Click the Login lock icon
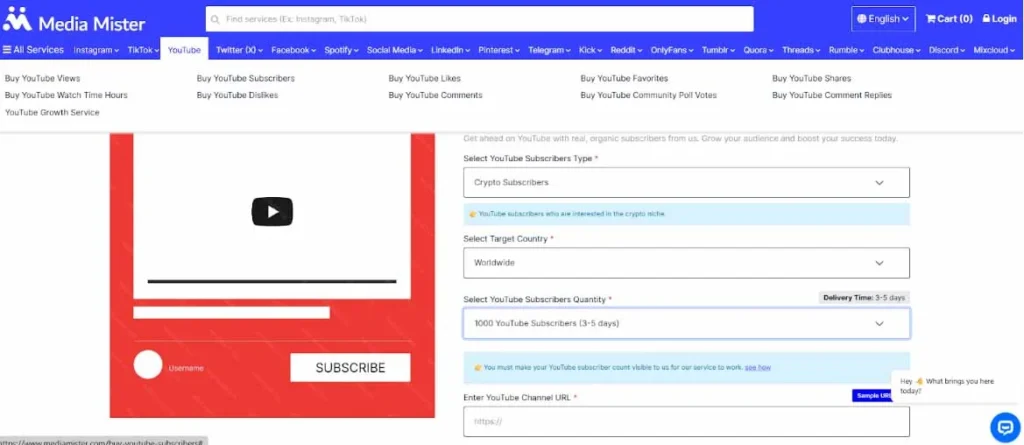This screenshot has width=1024, height=445. 986,19
